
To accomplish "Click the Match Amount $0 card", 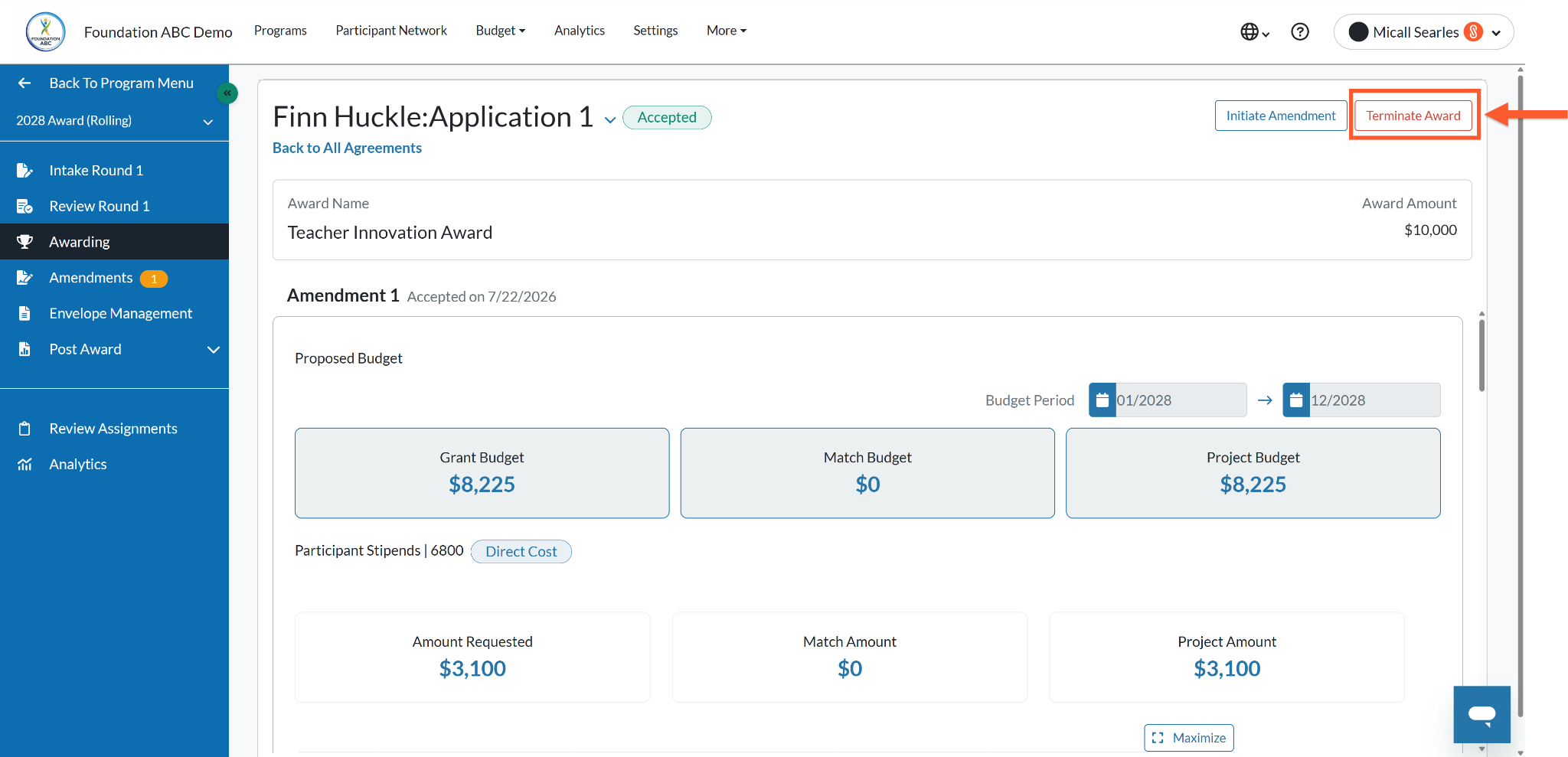I will pos(850,657).
